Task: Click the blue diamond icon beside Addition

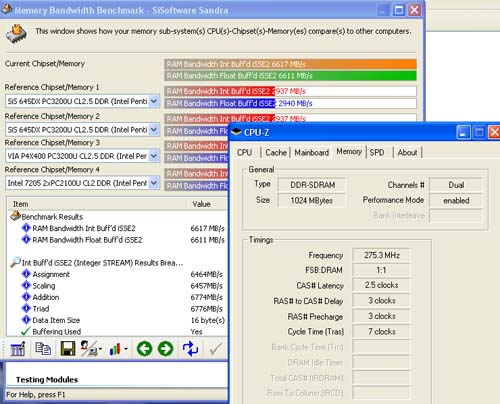Action: coord(26,297)
